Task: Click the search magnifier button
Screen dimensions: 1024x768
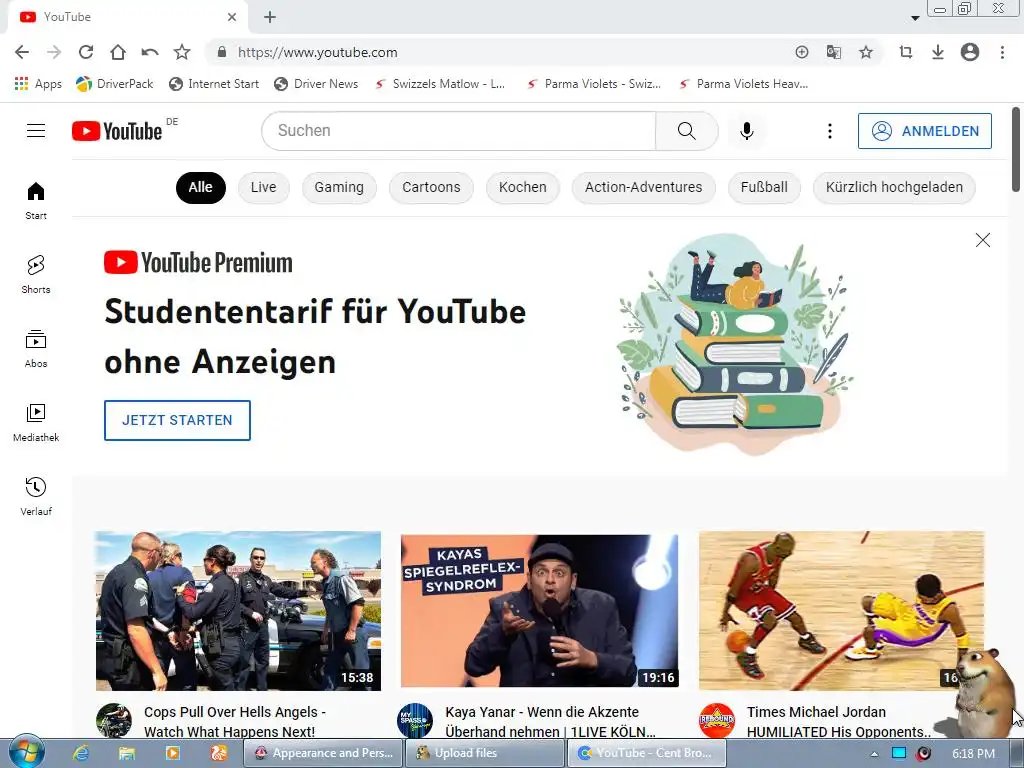Action: coord(686,131)
